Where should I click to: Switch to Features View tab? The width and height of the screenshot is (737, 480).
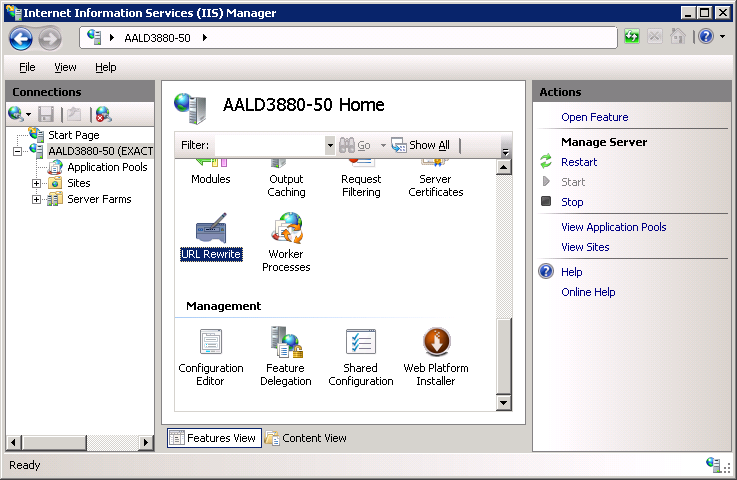click(x=214, y=438)
